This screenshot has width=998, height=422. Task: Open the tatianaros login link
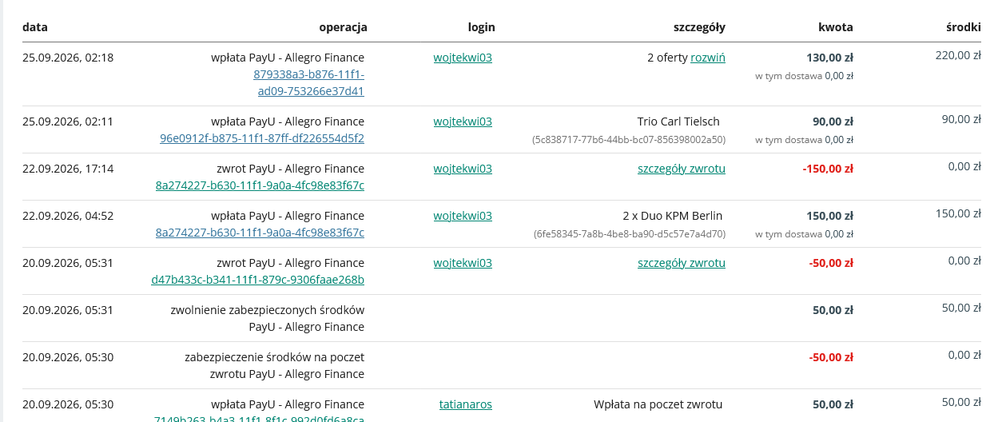click(x=465, y=404)
